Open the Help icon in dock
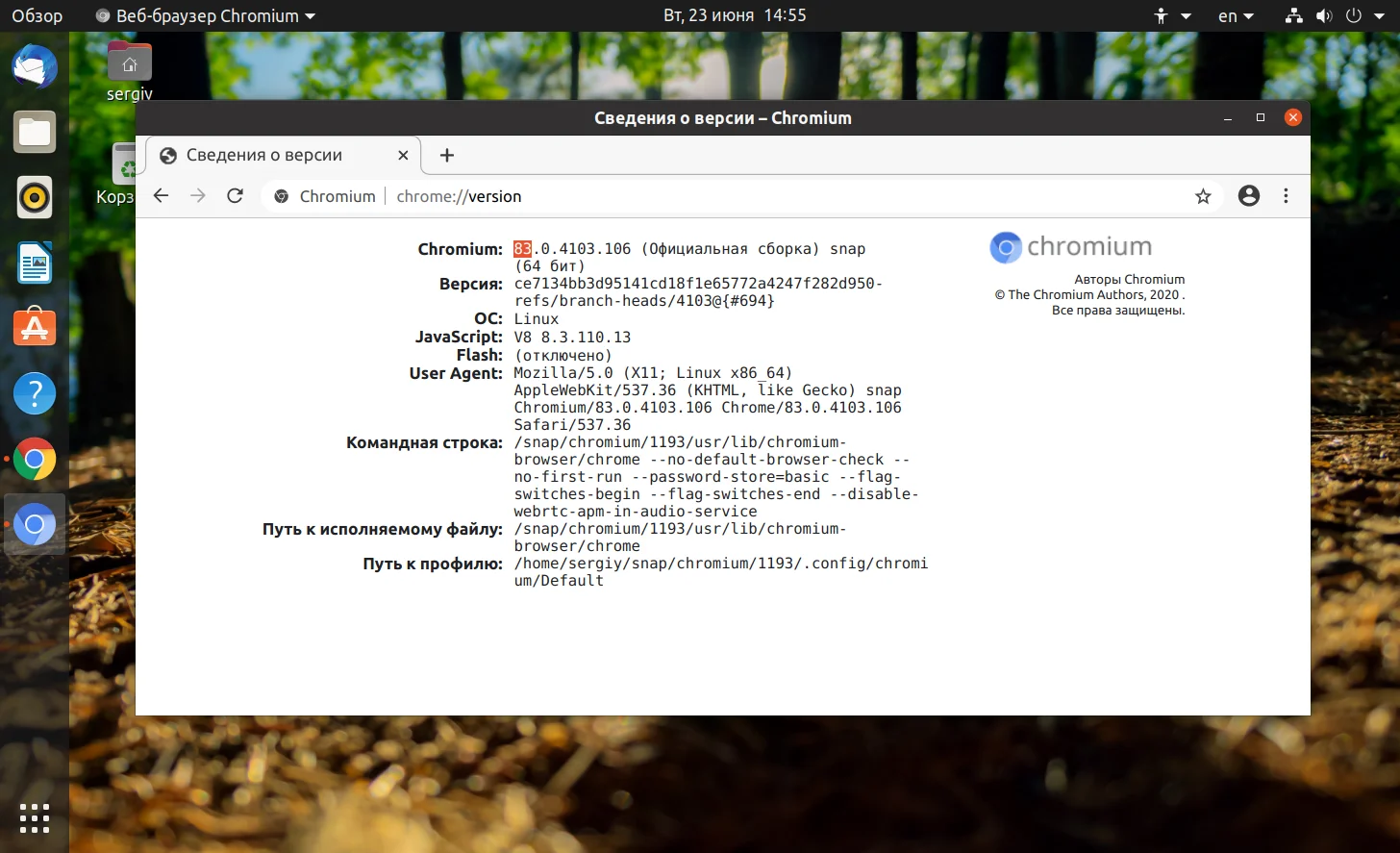 click(x=35, y=393)
